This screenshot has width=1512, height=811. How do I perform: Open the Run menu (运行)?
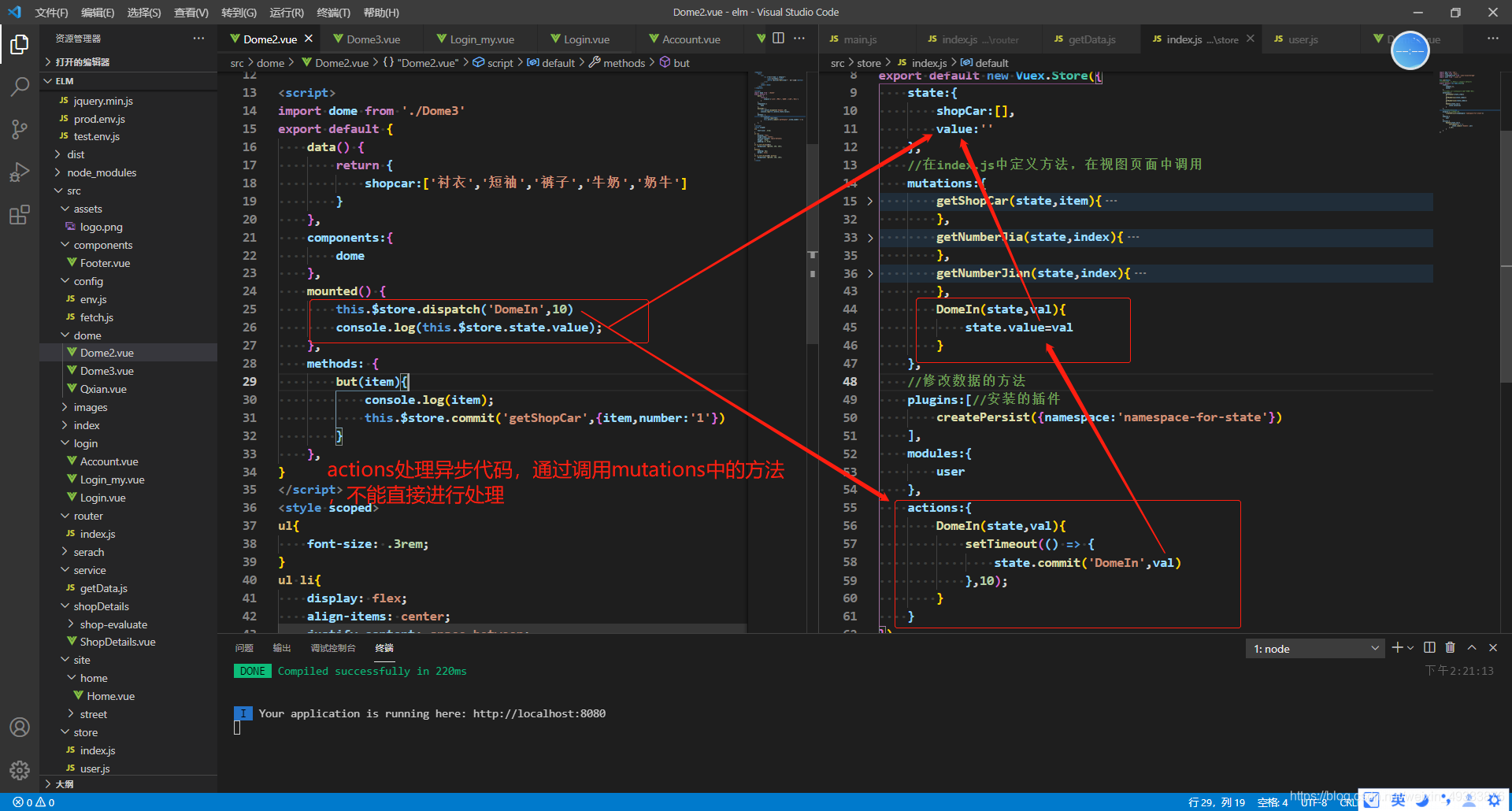287,13
